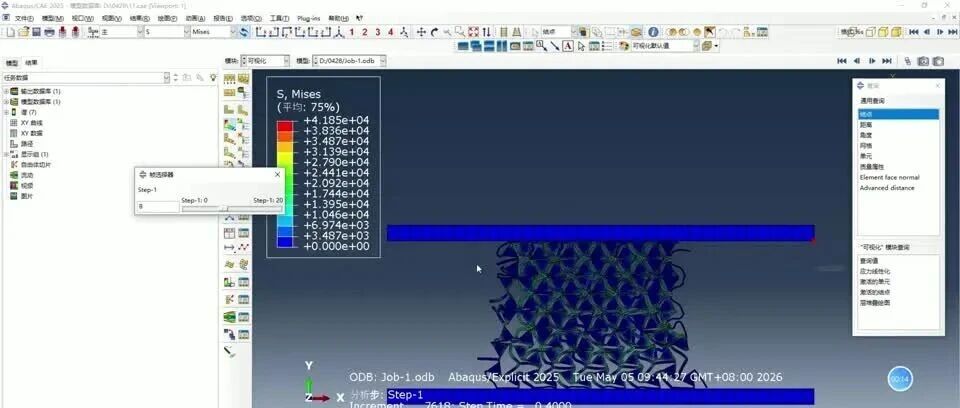Screen dimensions: 960x408
Task: Click the frame number input field
Action: click(x=158, y=207)
